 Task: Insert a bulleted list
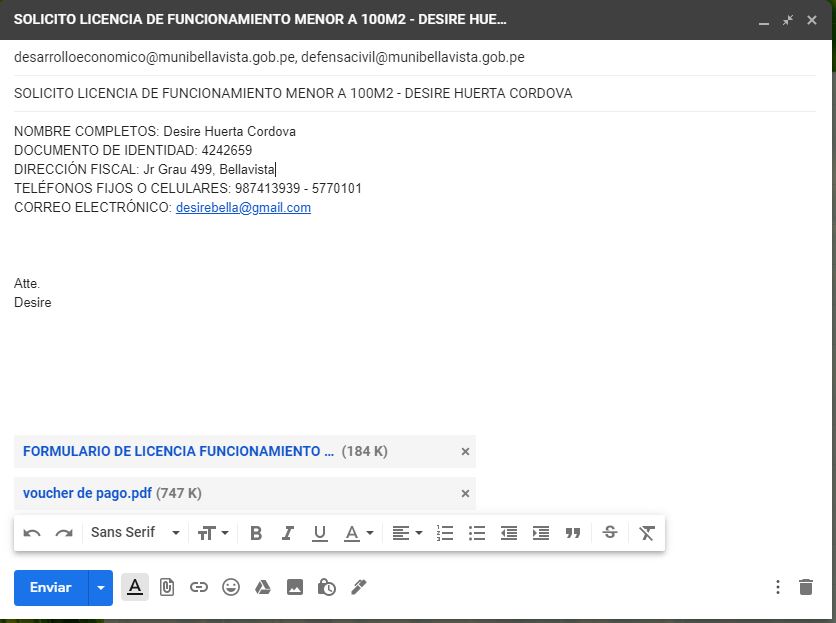click(477, 533)
